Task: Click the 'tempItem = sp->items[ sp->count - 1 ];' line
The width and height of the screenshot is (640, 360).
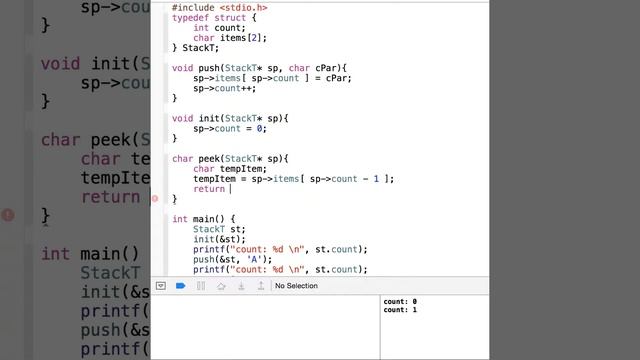Action: click(293, 179)
